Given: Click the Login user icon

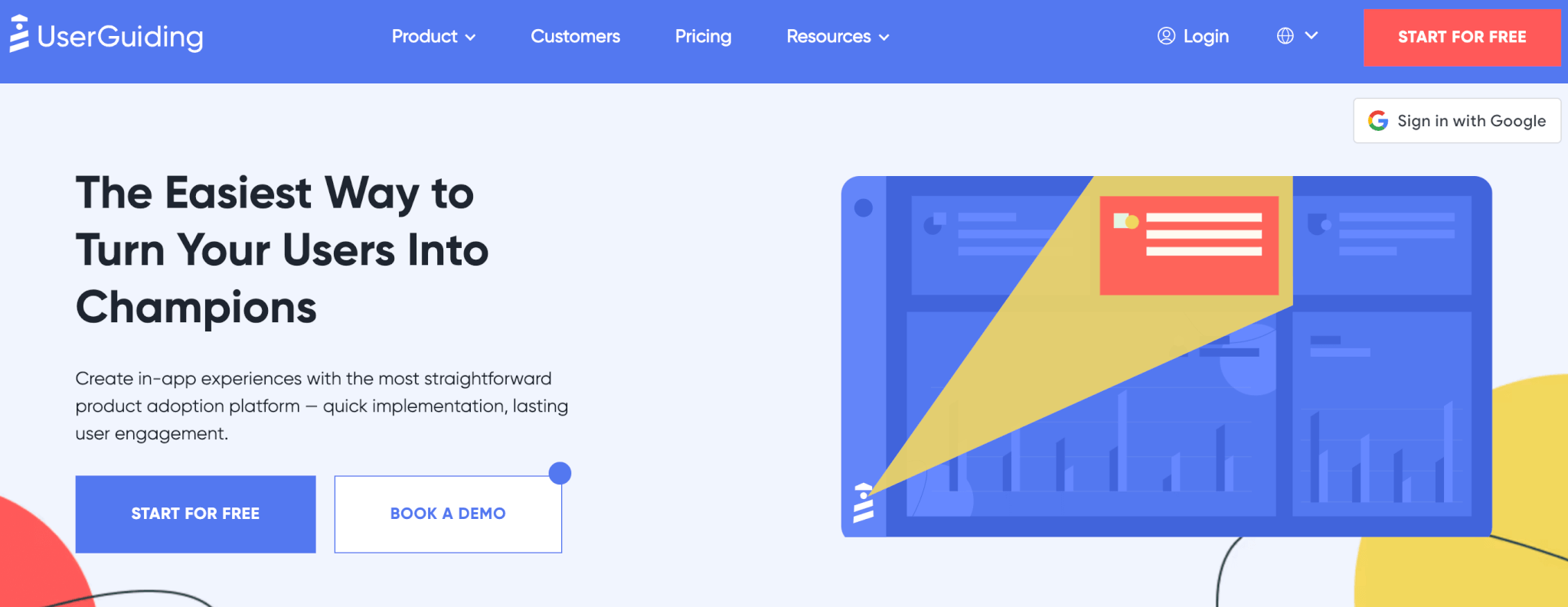Looking at the screenshot, I should 1166,36.
